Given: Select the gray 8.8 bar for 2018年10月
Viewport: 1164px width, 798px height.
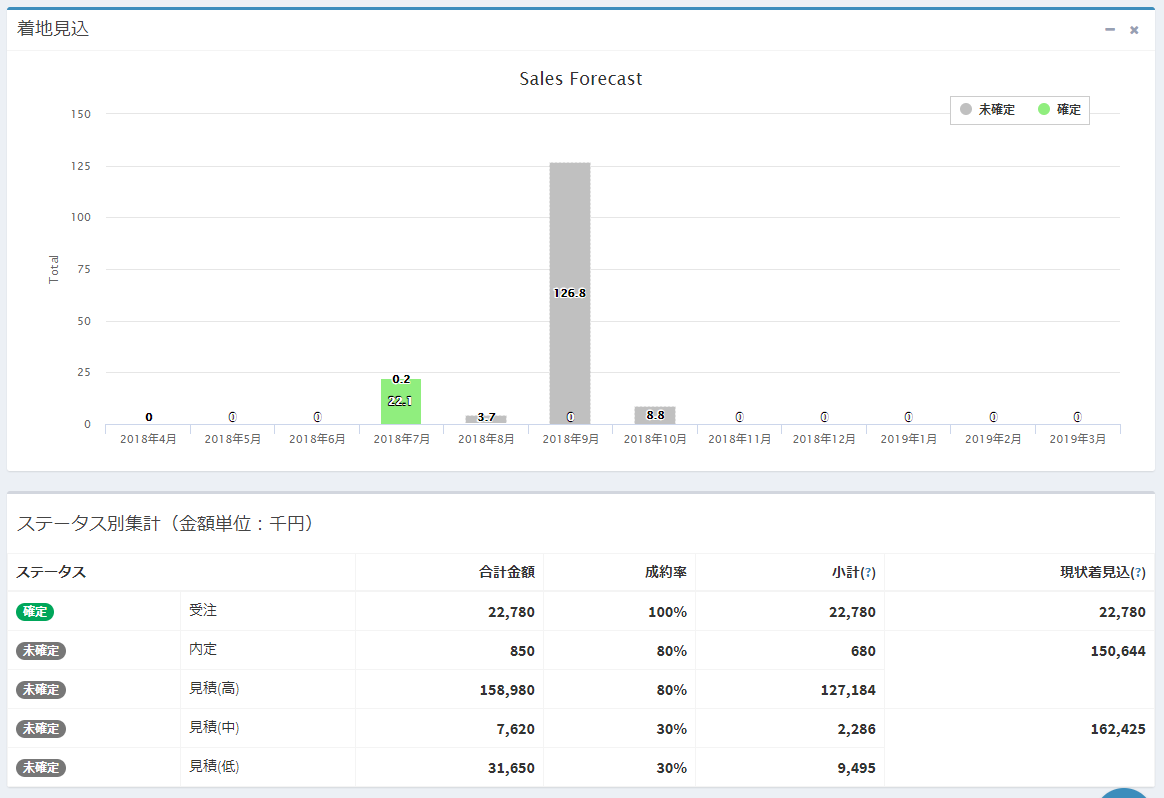Looking at the screenshot, I should [x=655, y=415].
